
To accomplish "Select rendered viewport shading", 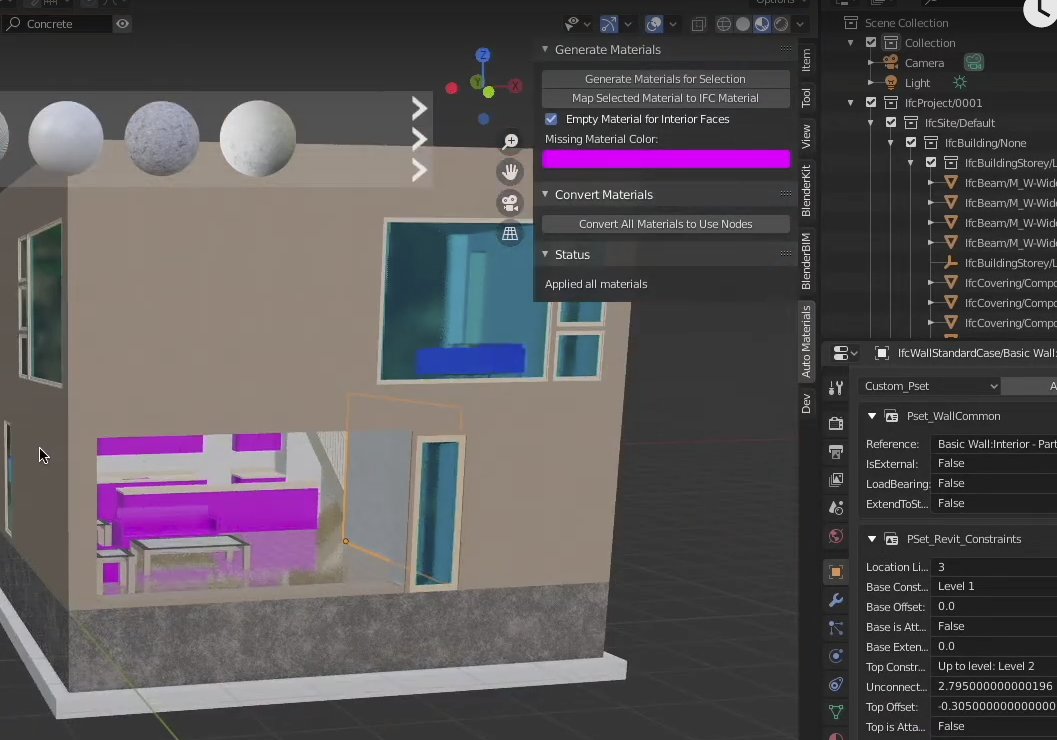I will (781, 24).
